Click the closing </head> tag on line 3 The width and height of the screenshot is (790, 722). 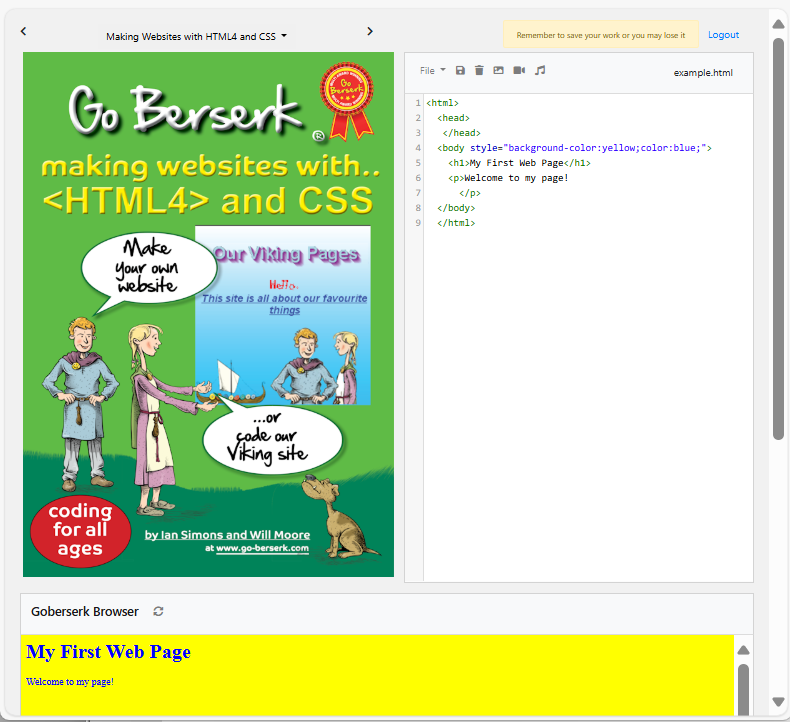[462, 133]
